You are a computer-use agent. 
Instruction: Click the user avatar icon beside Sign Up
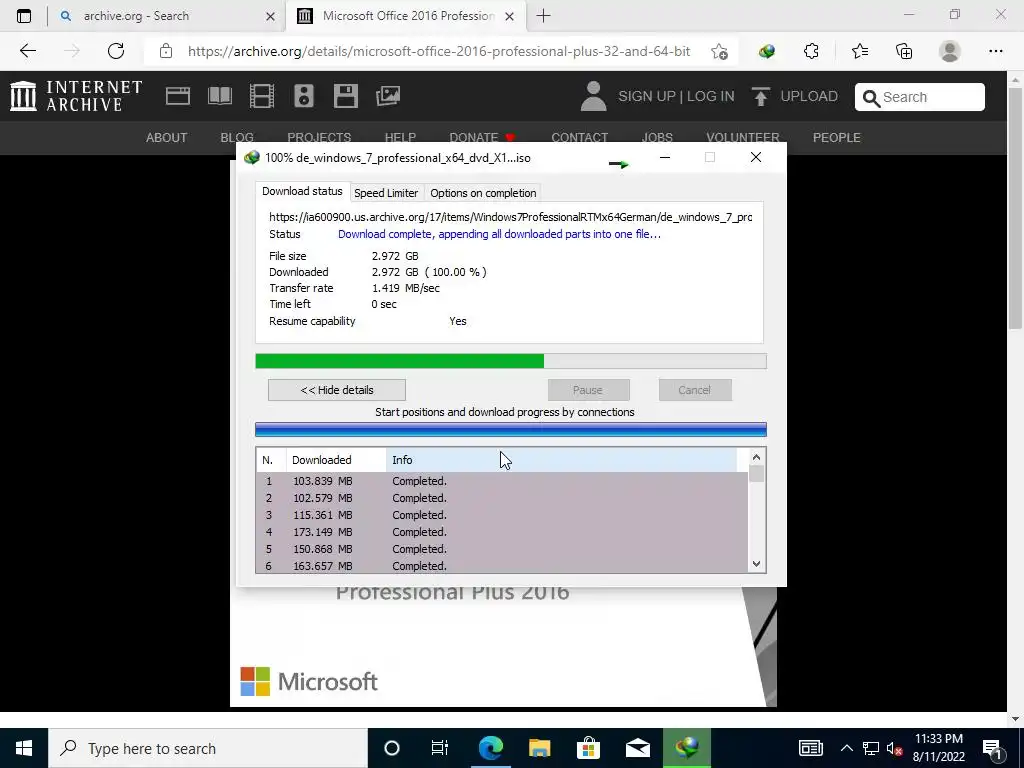click(x=593, y=96)
